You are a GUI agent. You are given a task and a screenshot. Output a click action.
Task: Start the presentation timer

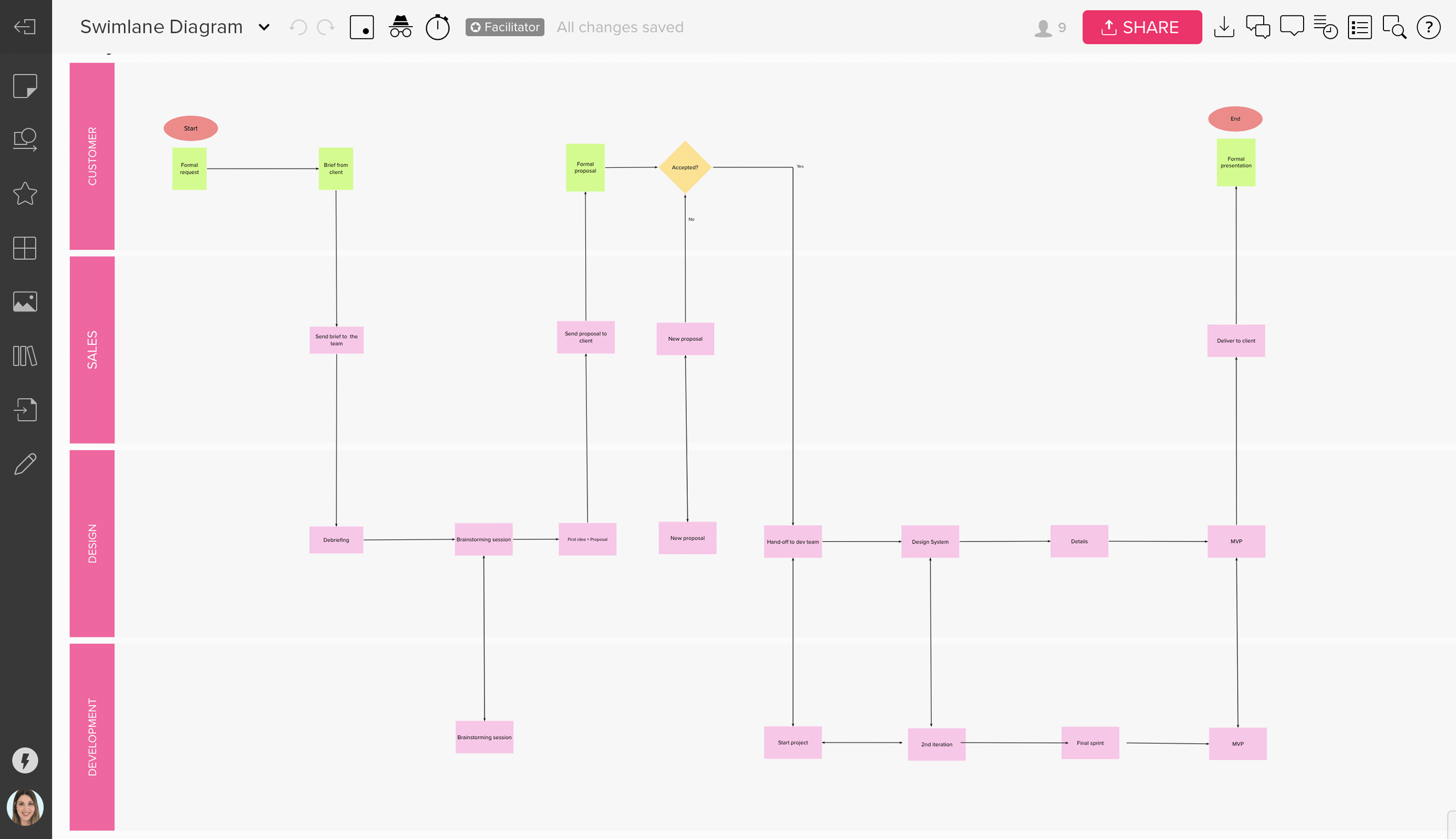437,27
